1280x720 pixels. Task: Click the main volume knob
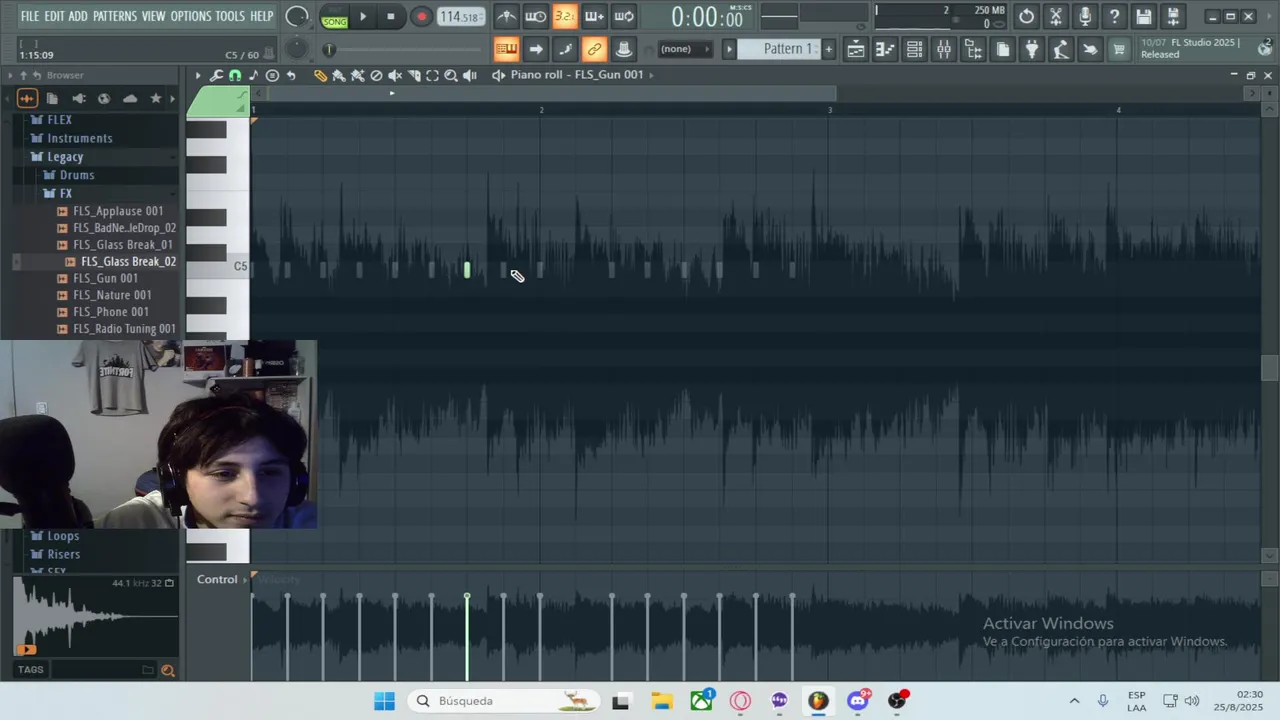(297, 16)
